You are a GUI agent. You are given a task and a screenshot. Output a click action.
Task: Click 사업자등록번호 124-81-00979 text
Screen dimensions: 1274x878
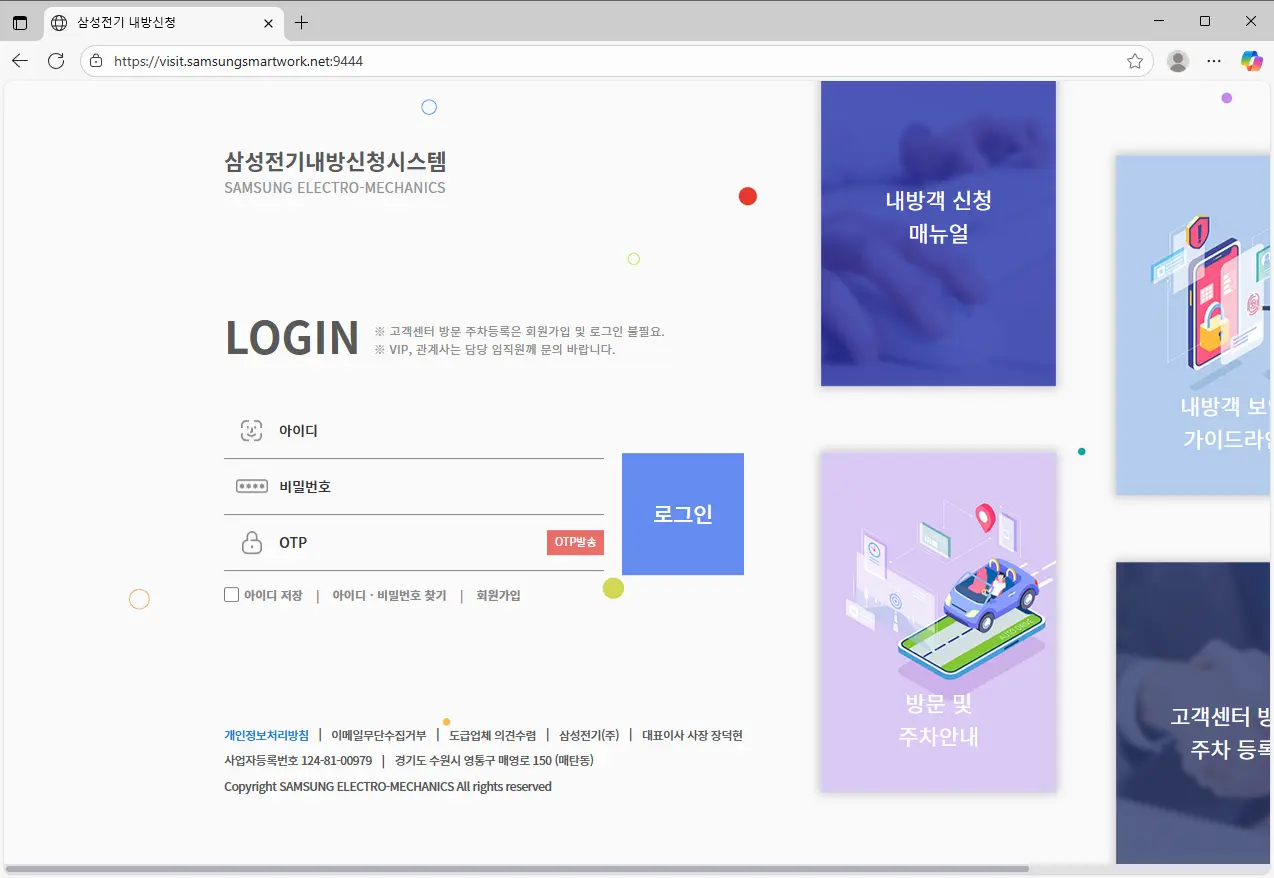click(x=298, y=761)
